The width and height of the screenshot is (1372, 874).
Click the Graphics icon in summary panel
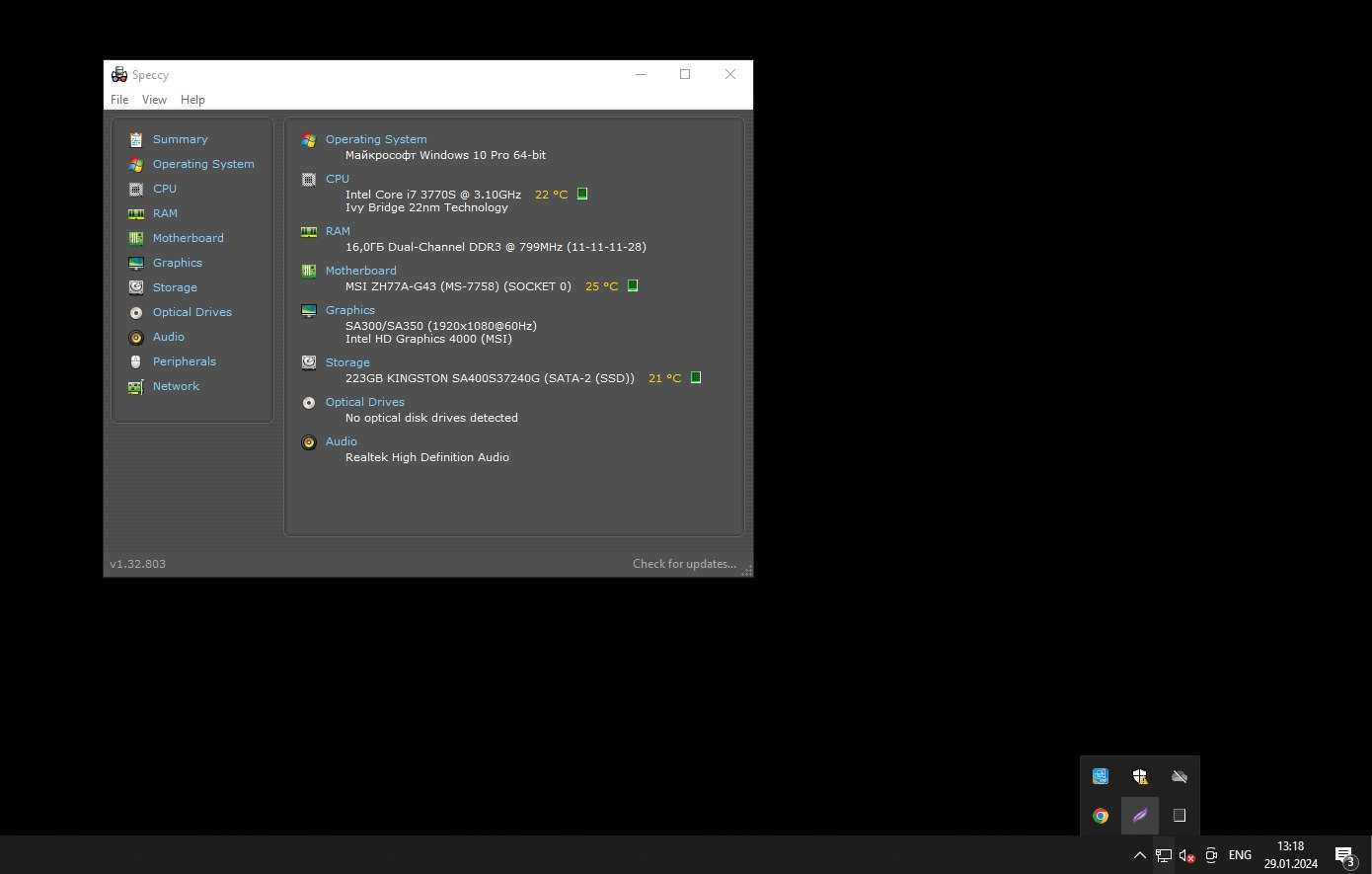pyautogui.click(x=309, y=311)
